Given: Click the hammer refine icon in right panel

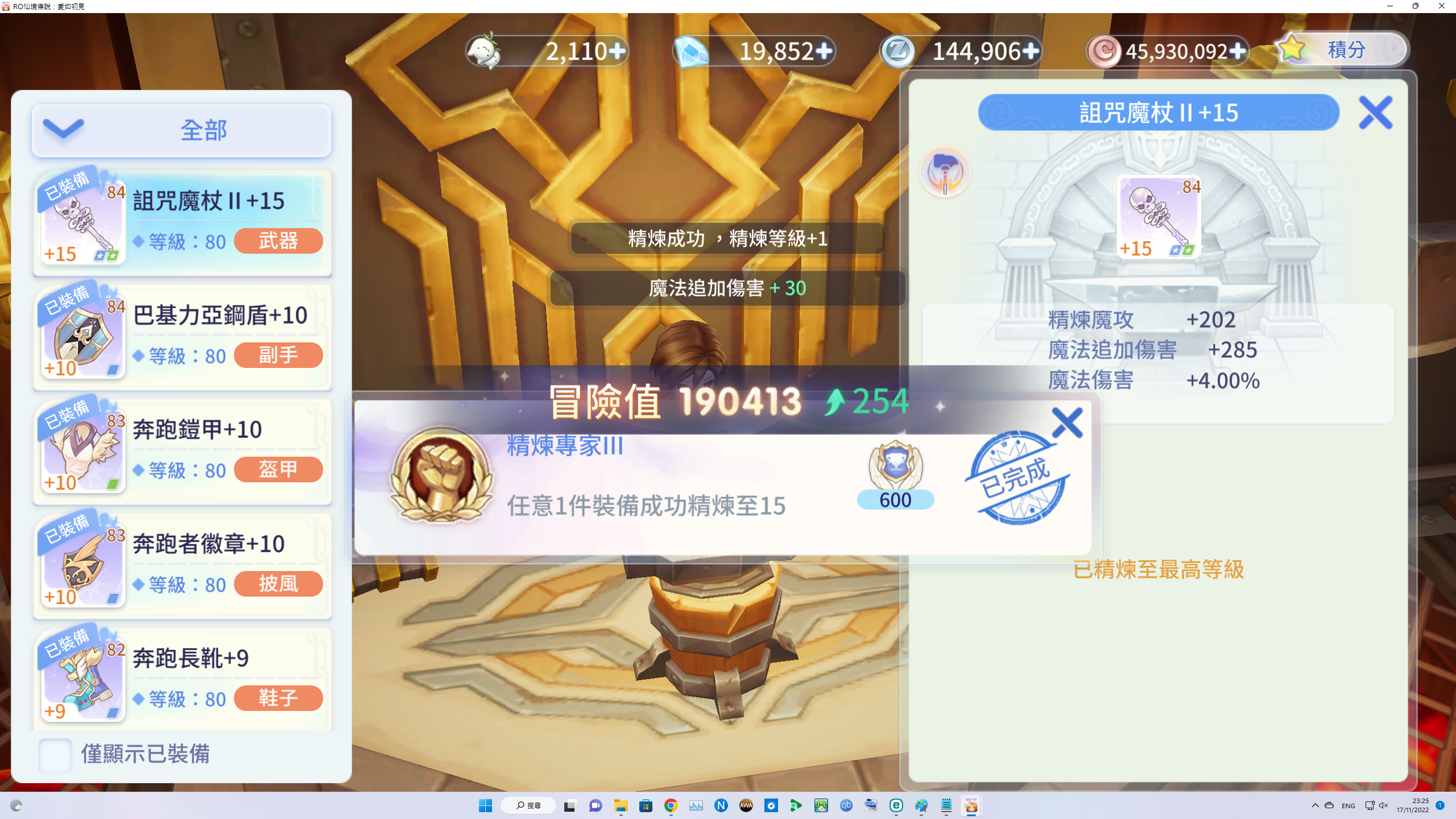Looking at the screenshot, I should 945,172.
